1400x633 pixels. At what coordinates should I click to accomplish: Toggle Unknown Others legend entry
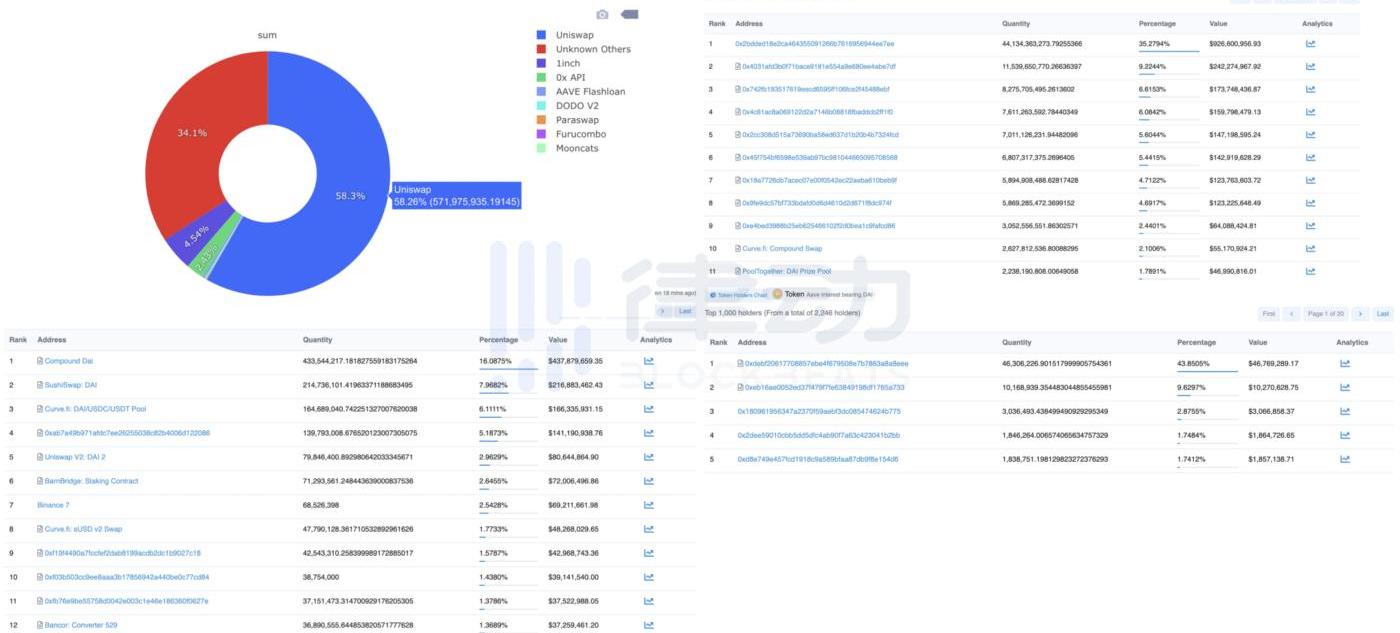[592, 49]
